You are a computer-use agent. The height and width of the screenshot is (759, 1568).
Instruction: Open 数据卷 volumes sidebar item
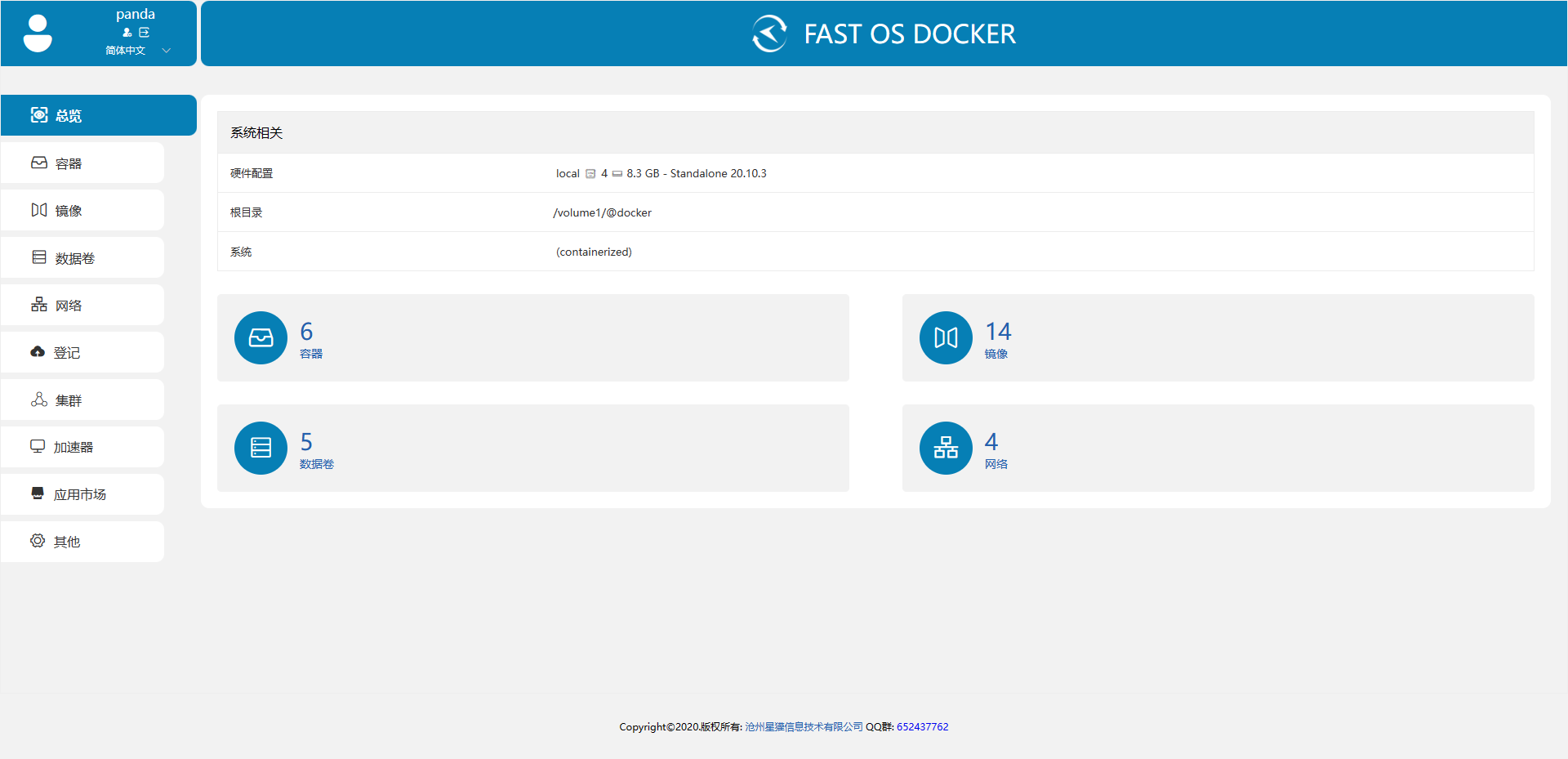pos(82,257)
